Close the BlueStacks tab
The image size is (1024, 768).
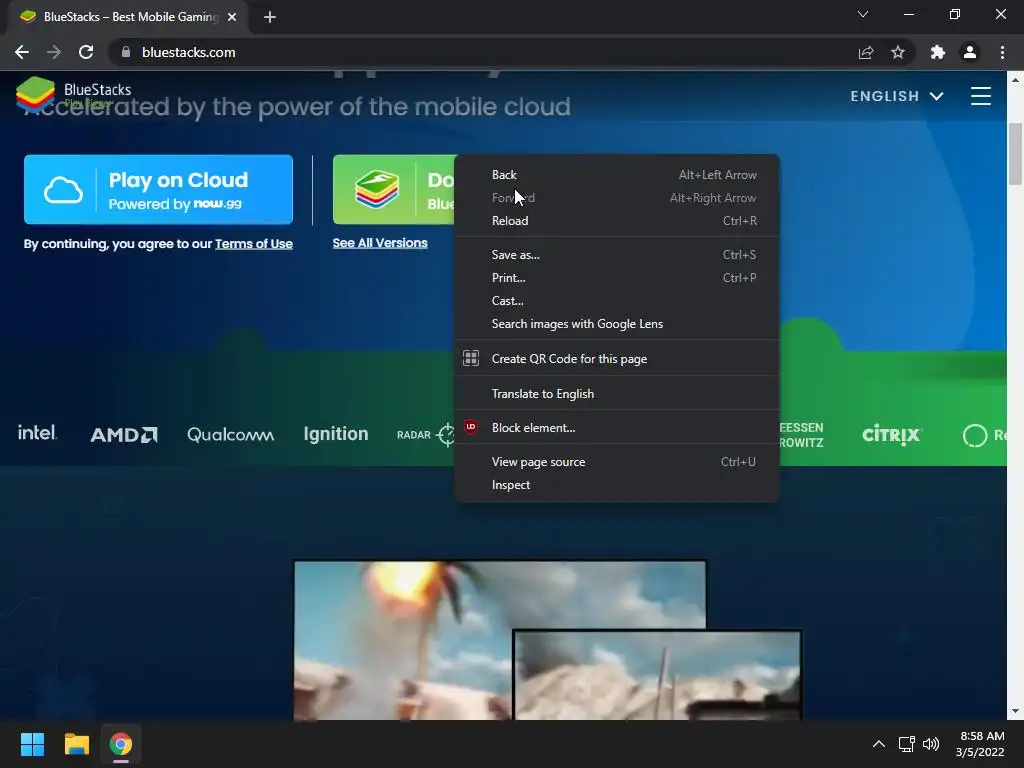coord(232,17)
